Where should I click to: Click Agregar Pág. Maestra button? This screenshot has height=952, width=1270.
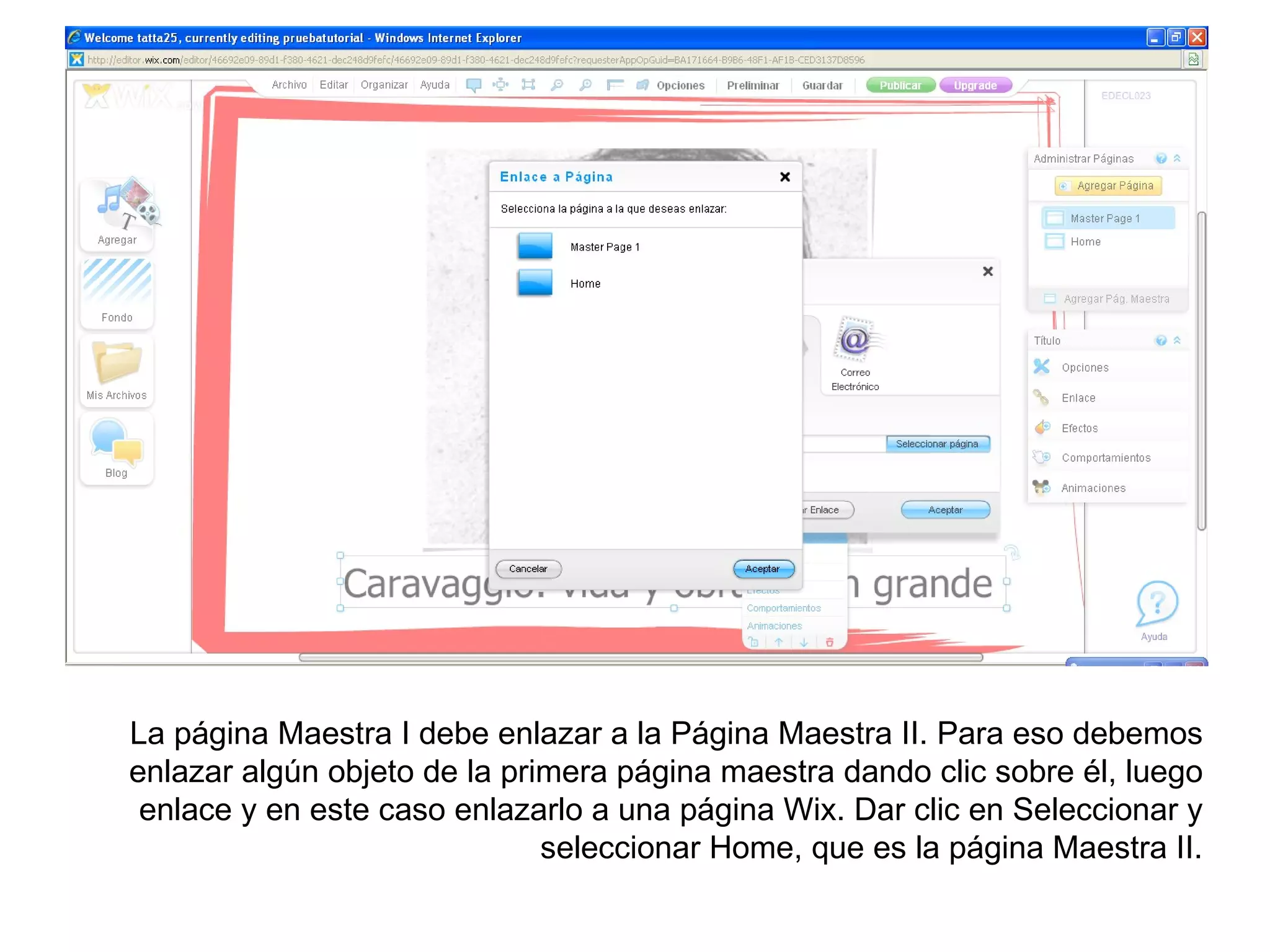pyautogui.click(x=1108, y=299)
